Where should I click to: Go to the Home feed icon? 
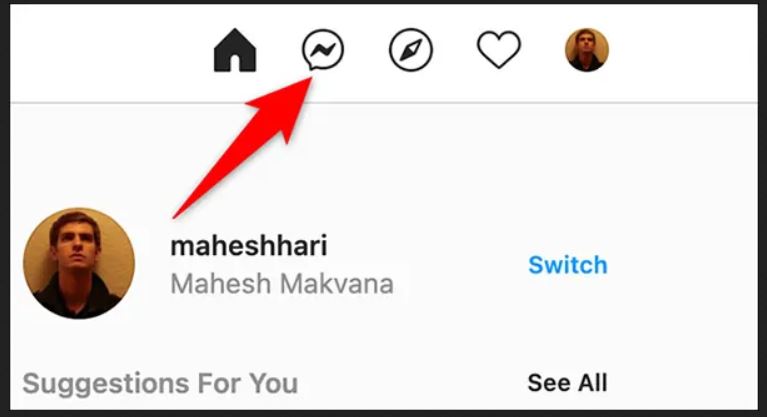(235, 50)
